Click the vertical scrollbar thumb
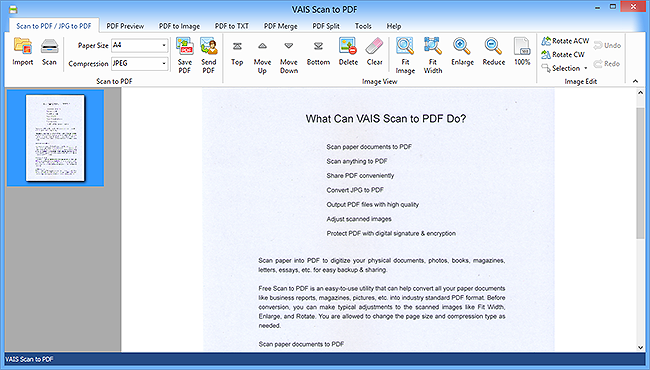 (640, 172)
